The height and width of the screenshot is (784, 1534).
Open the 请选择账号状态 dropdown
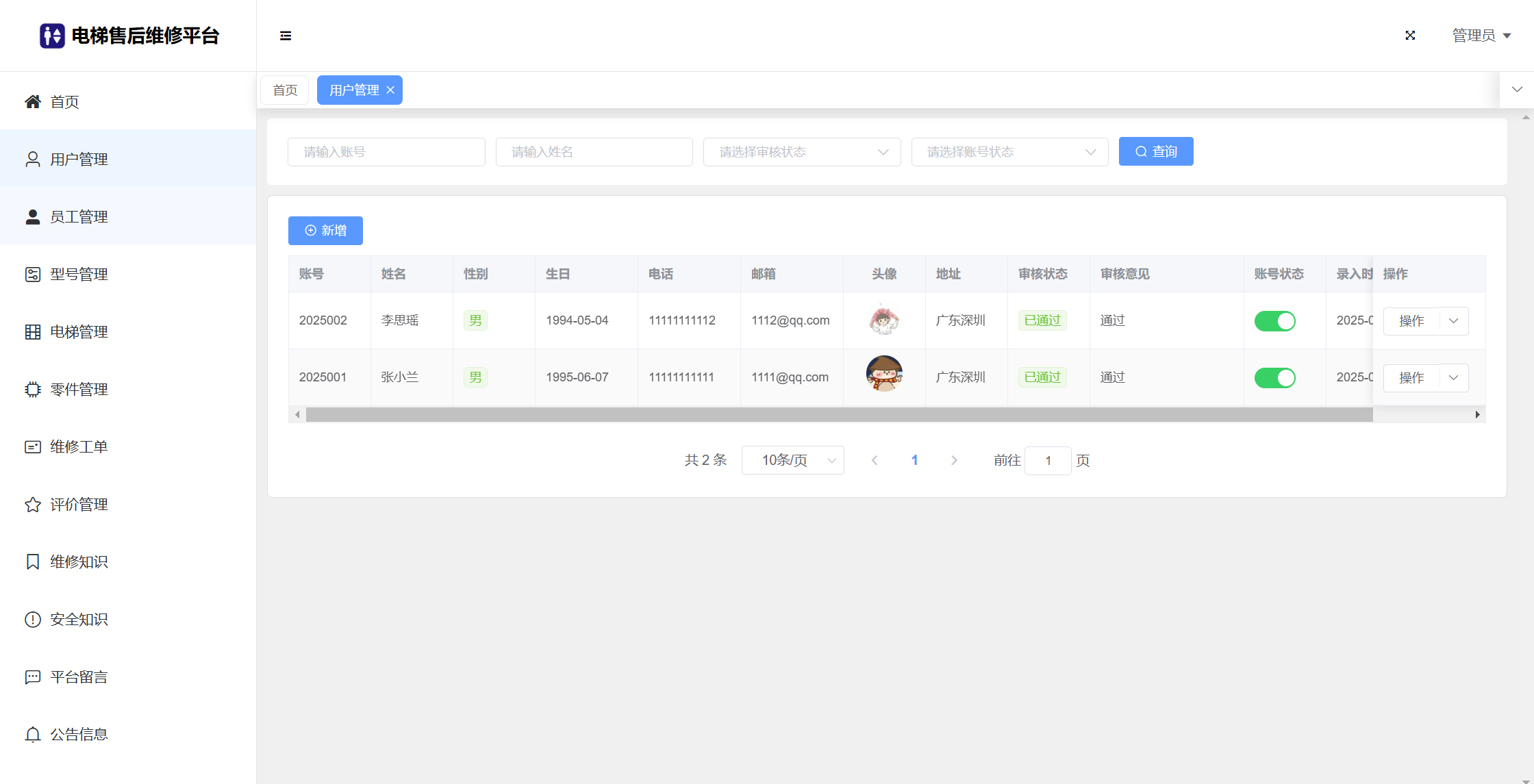1009,152
